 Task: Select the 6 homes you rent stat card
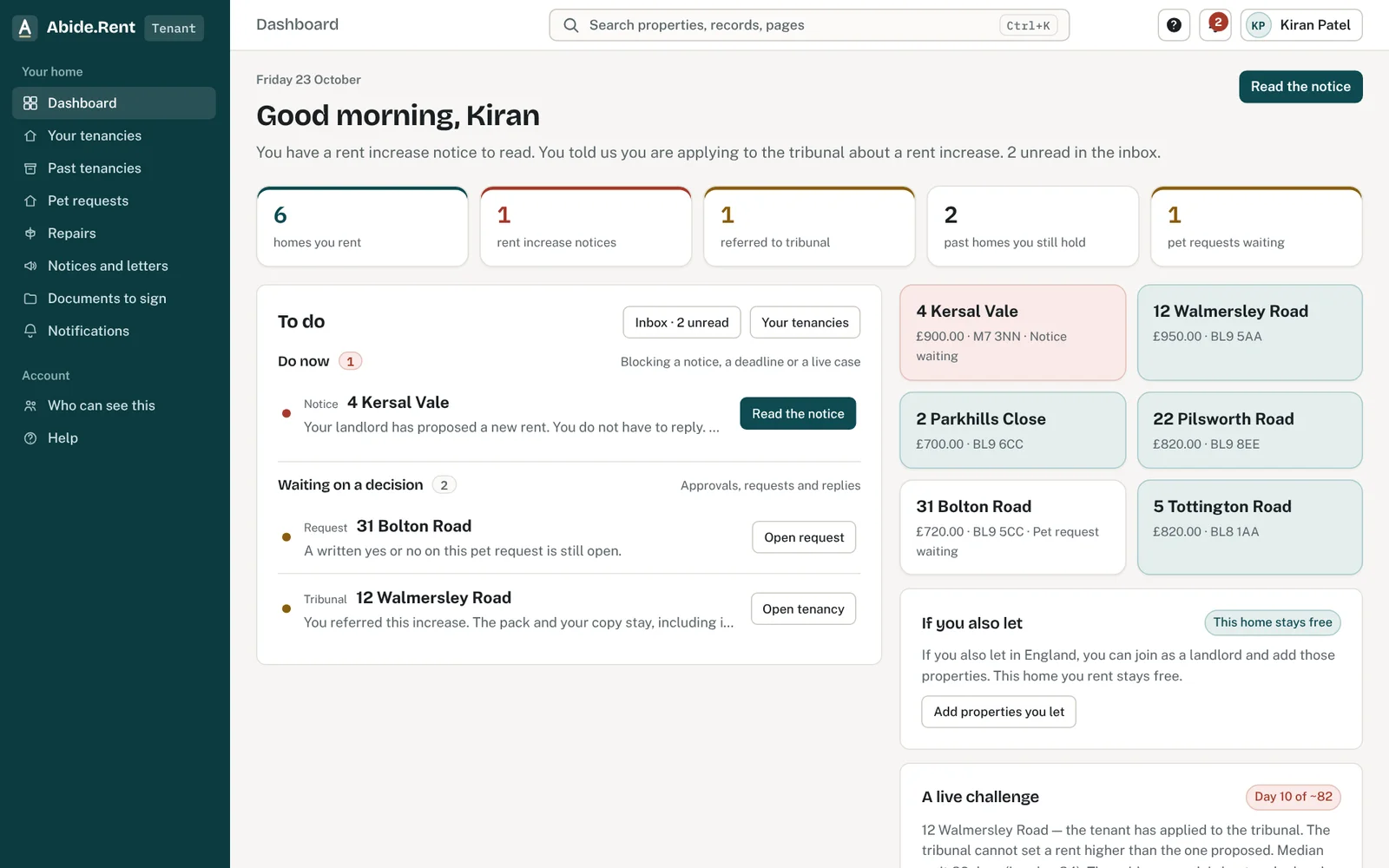[x=362, y=227]
